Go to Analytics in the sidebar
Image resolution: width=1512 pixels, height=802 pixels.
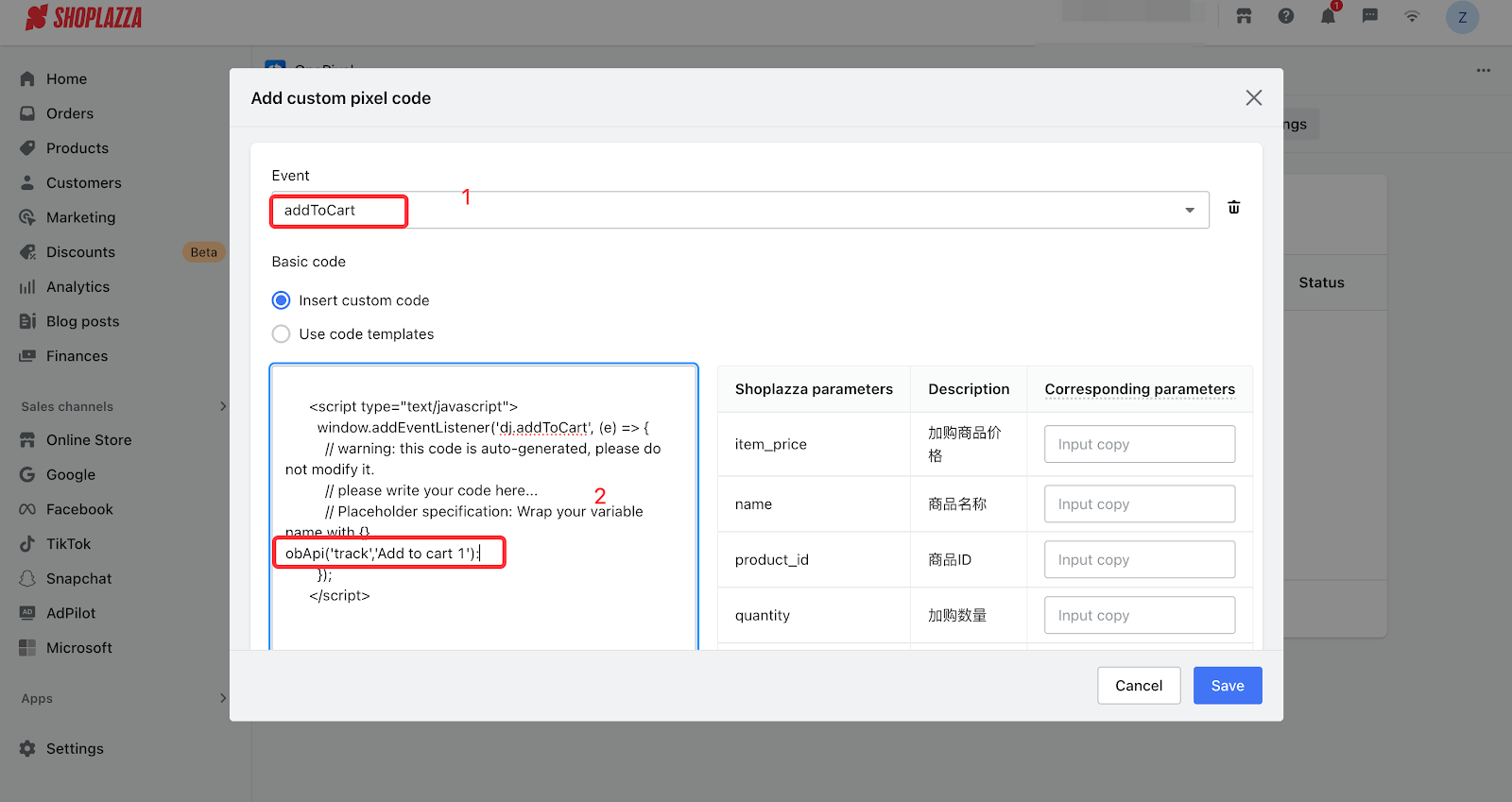[x=77, y=287]
